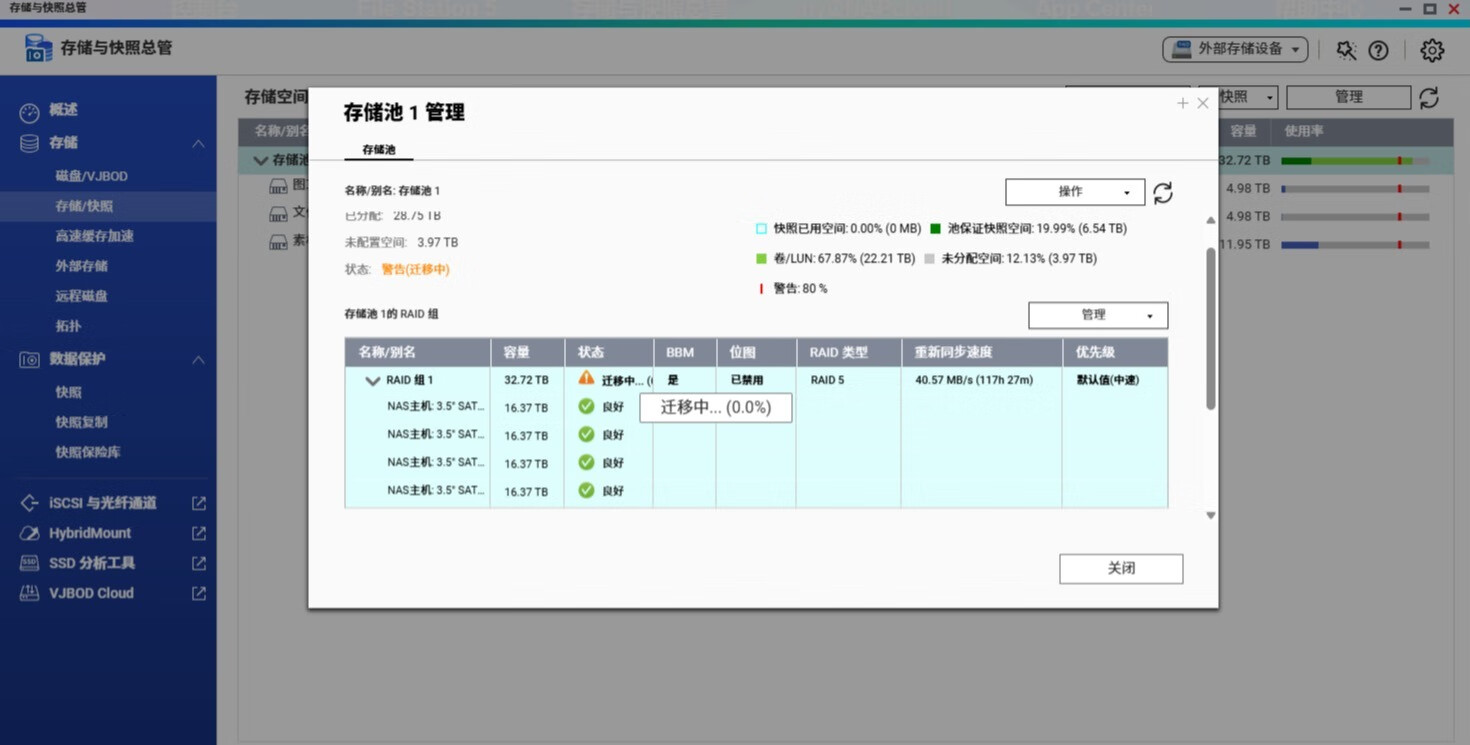Click the 概述 overview icon
Viewport: 1470px width, 745px height.
29,111
